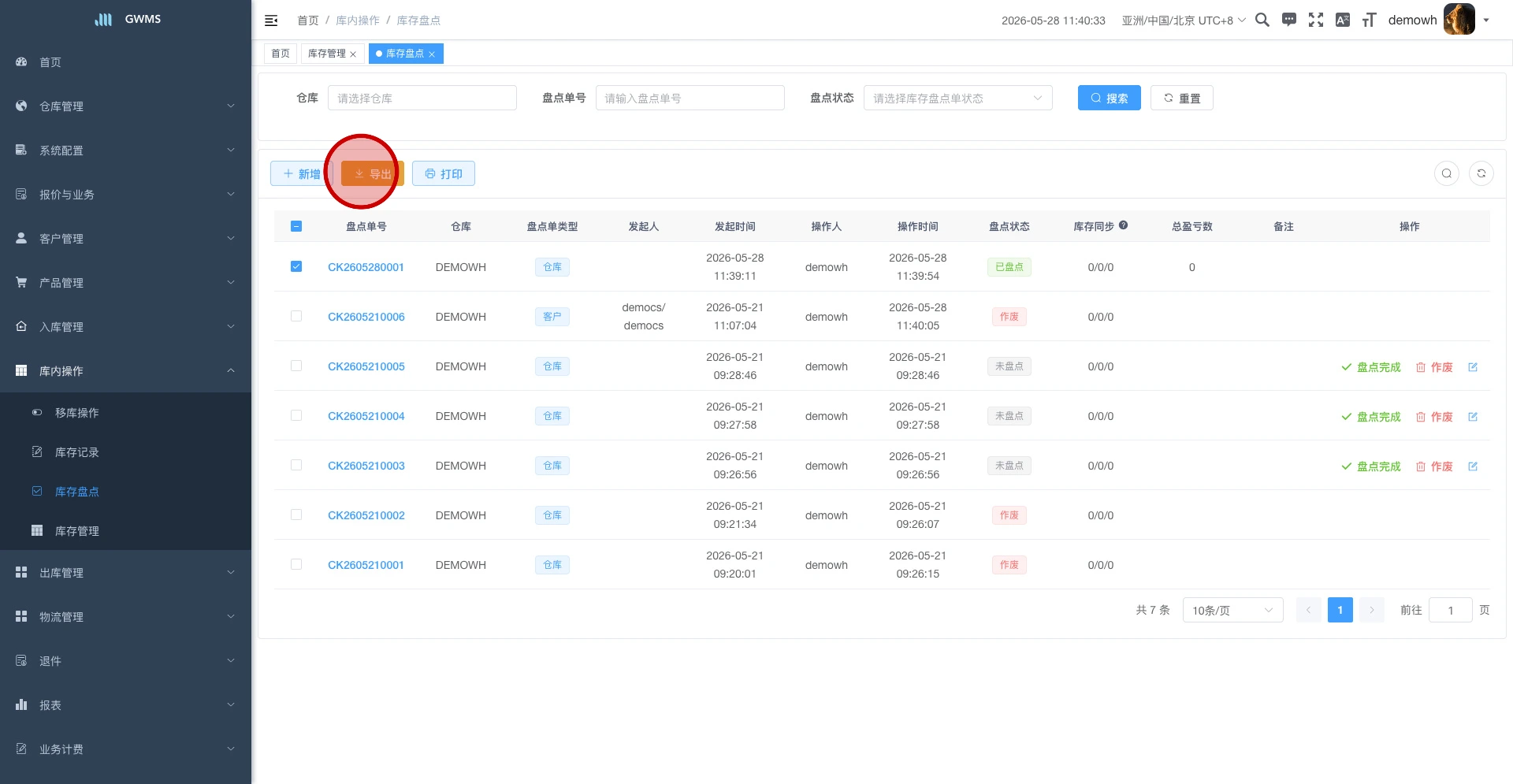Go to next page arrow
1513x784 pixels.
tap(1372, 610)
